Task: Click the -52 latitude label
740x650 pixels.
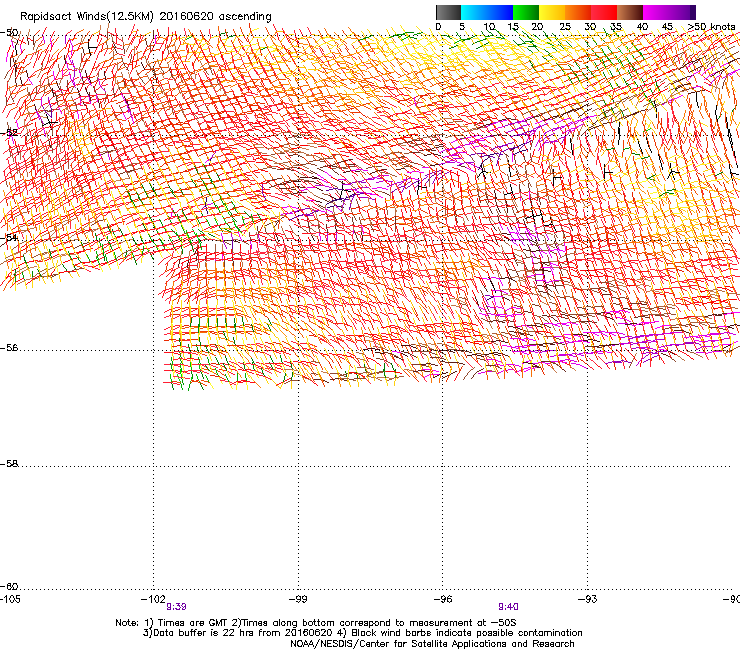Action: point(9,133)
